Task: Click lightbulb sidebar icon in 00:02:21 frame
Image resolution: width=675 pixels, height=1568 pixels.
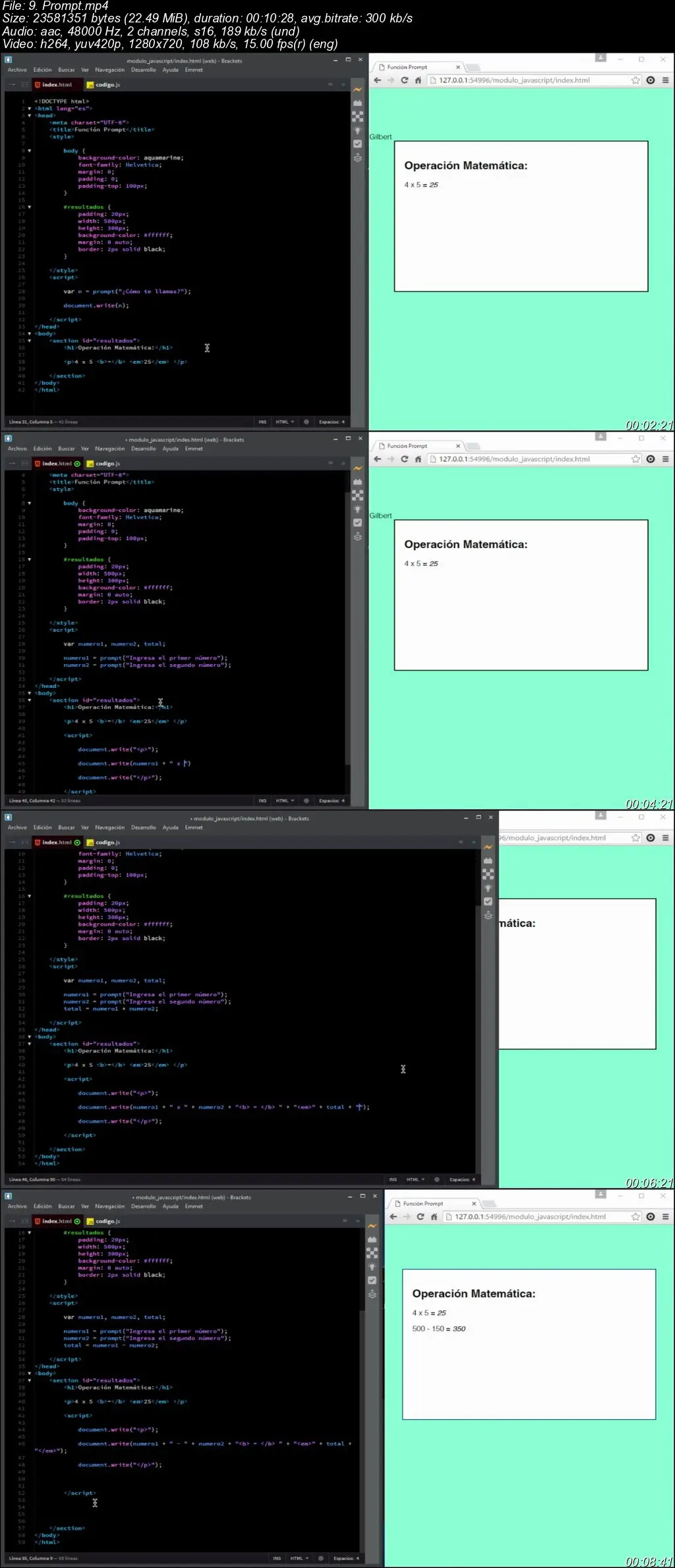Action: (x=358, y=130)
